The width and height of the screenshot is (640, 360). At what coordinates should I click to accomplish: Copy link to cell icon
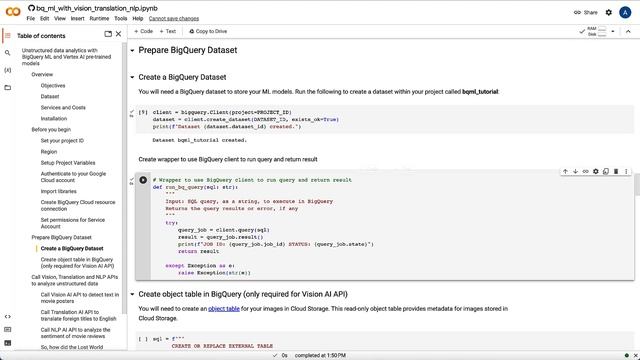coord(586,171)
